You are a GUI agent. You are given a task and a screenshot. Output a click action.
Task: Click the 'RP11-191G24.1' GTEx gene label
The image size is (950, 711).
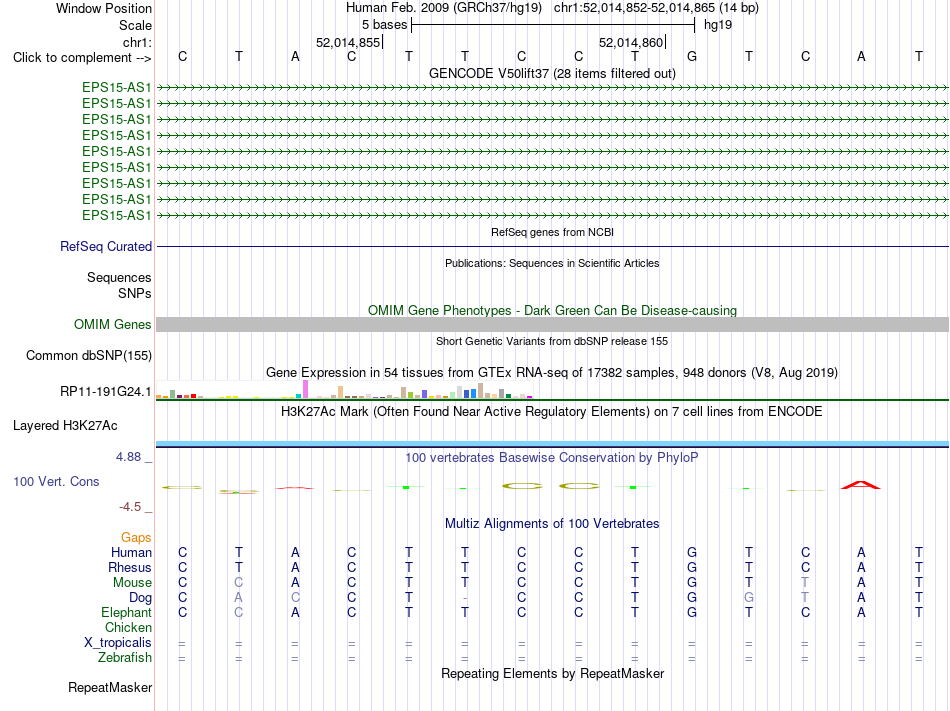(105, 392)
